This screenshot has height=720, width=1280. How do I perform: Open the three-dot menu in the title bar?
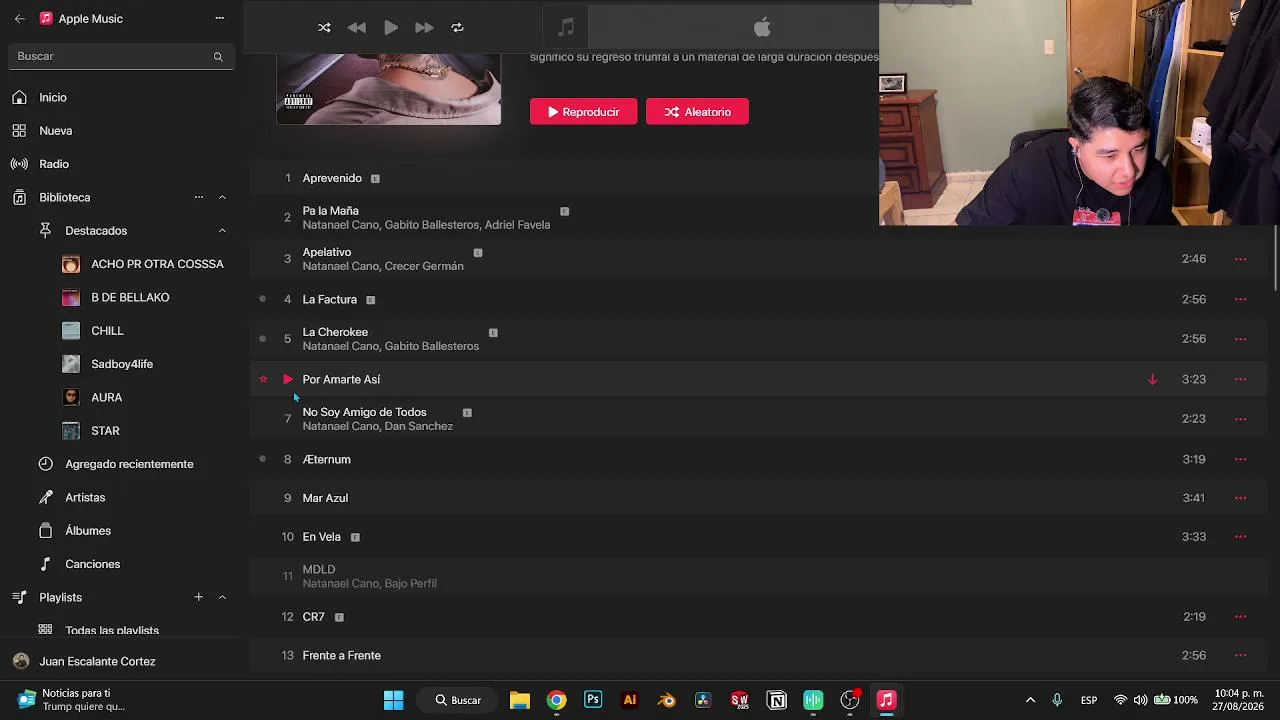(220, 18)
